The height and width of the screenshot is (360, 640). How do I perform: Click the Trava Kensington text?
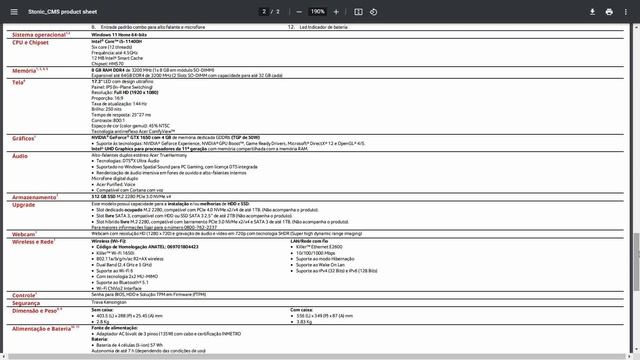coord(109,302)
